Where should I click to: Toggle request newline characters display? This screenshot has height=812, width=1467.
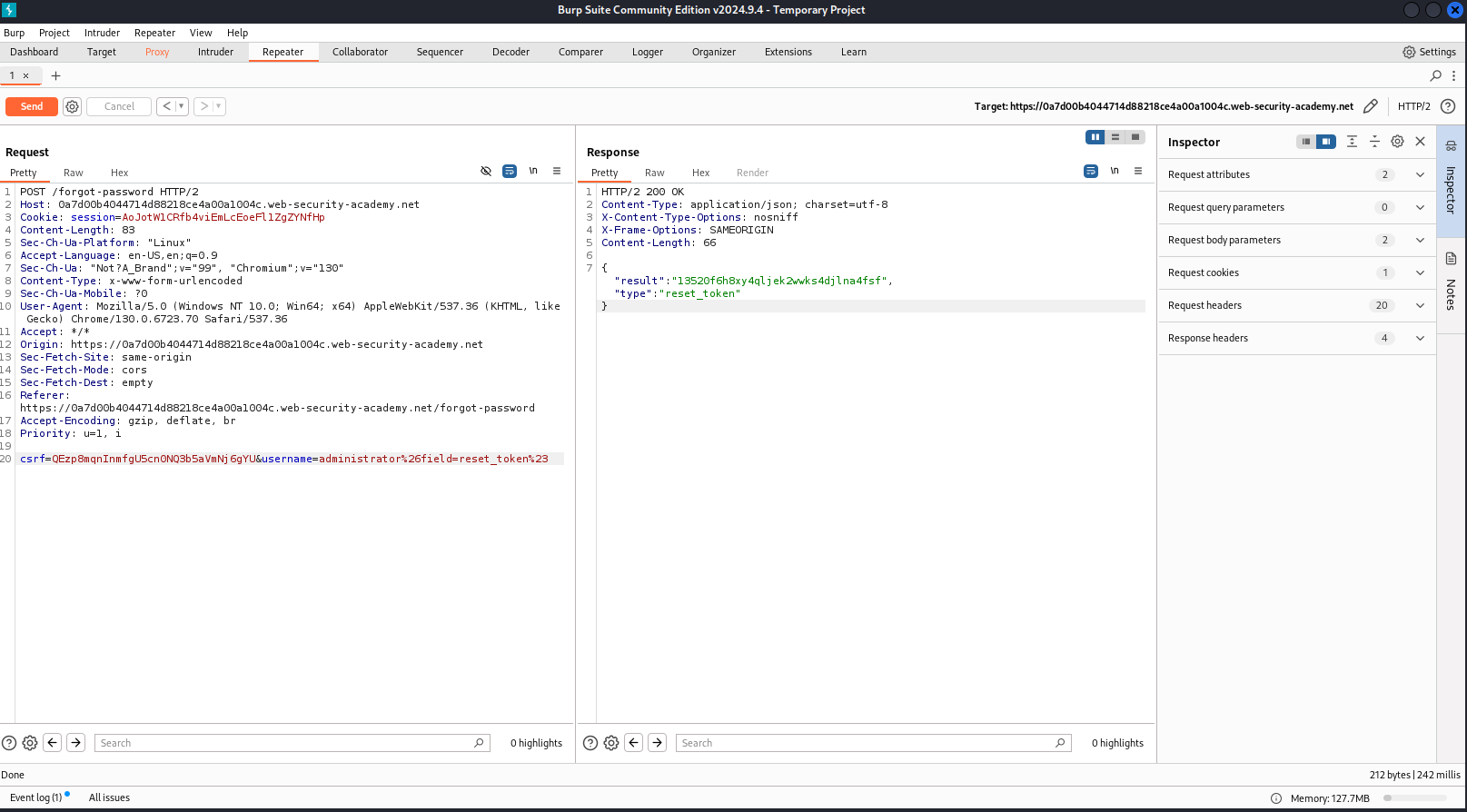point(533,171)
